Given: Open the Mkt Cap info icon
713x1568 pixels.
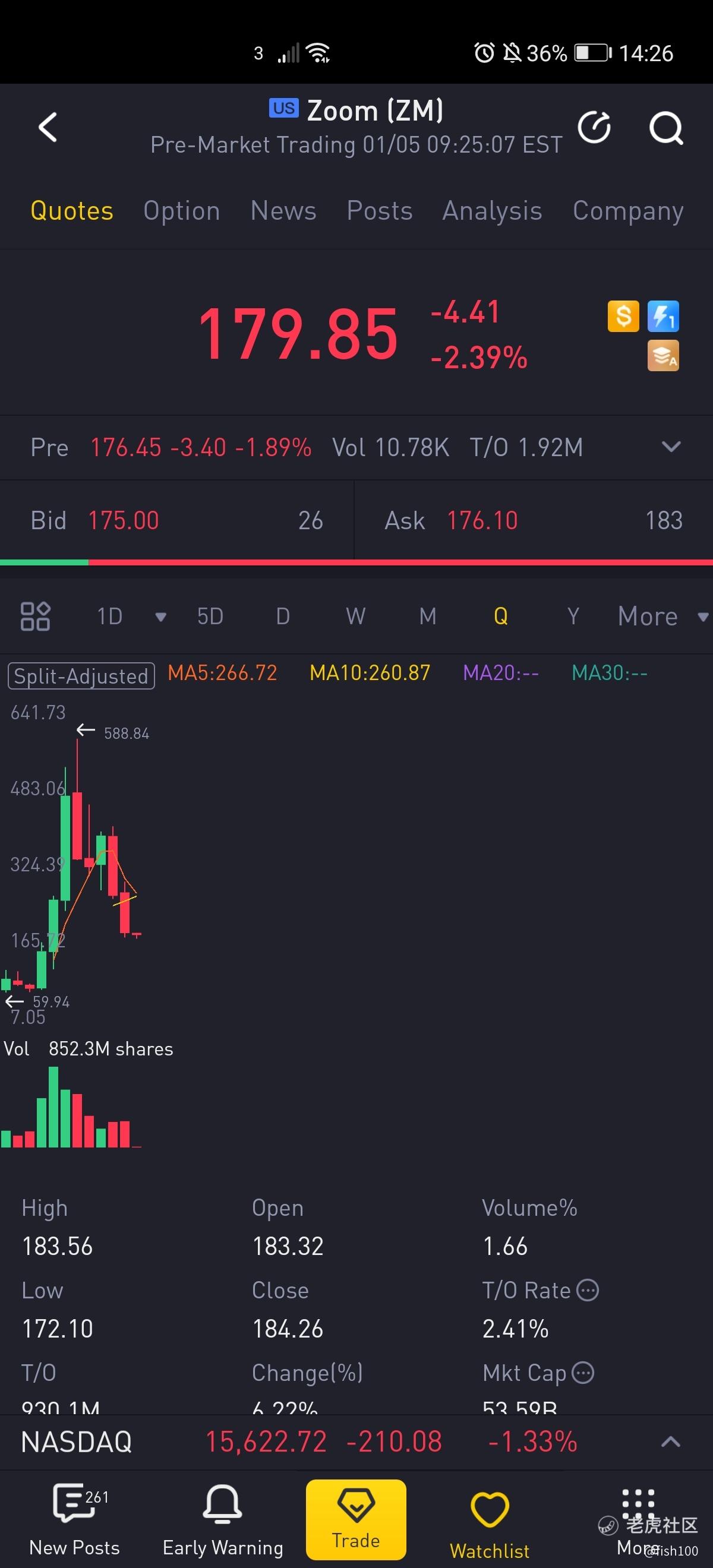Looking at the screenshot, I should click(x=583, y=1373).
